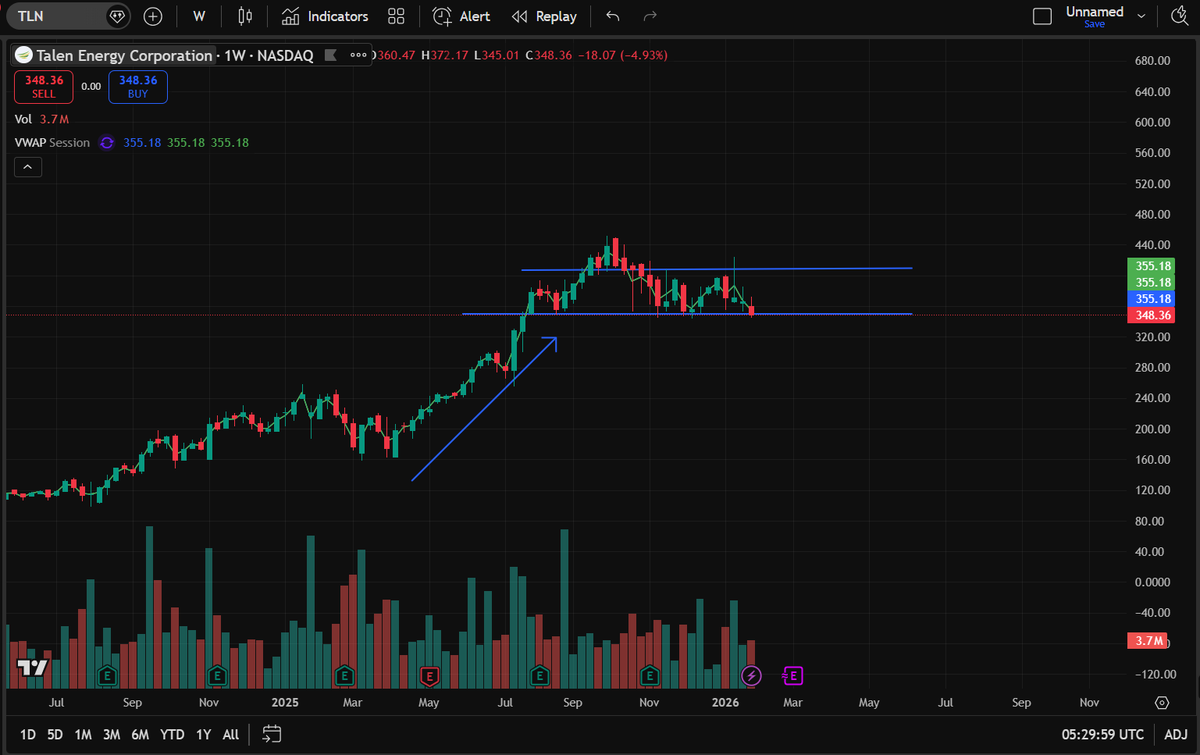Click the green E earnings marker near Nov 2024
This screenshot has height=755, width=1200.
point(215,677)
